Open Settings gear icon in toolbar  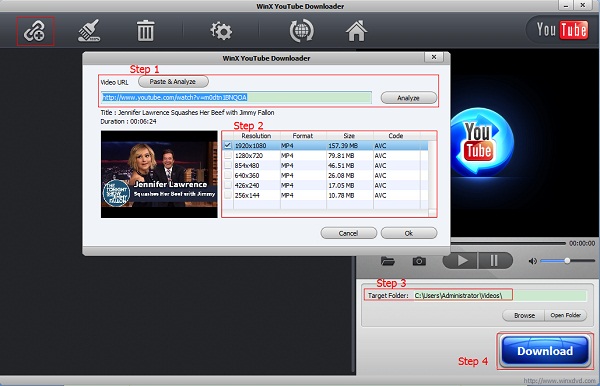pos(221,31)
